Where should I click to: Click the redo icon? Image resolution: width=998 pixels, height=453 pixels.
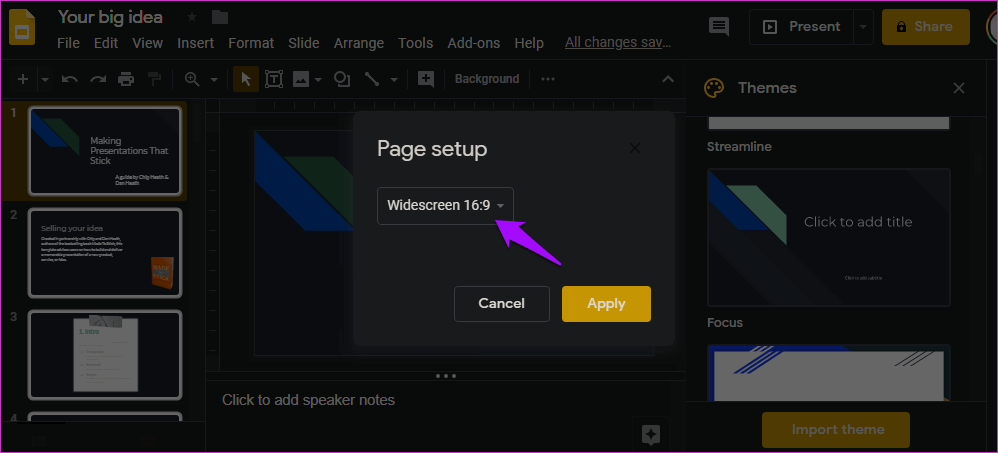pyautogui.click(x=98, y=80)
